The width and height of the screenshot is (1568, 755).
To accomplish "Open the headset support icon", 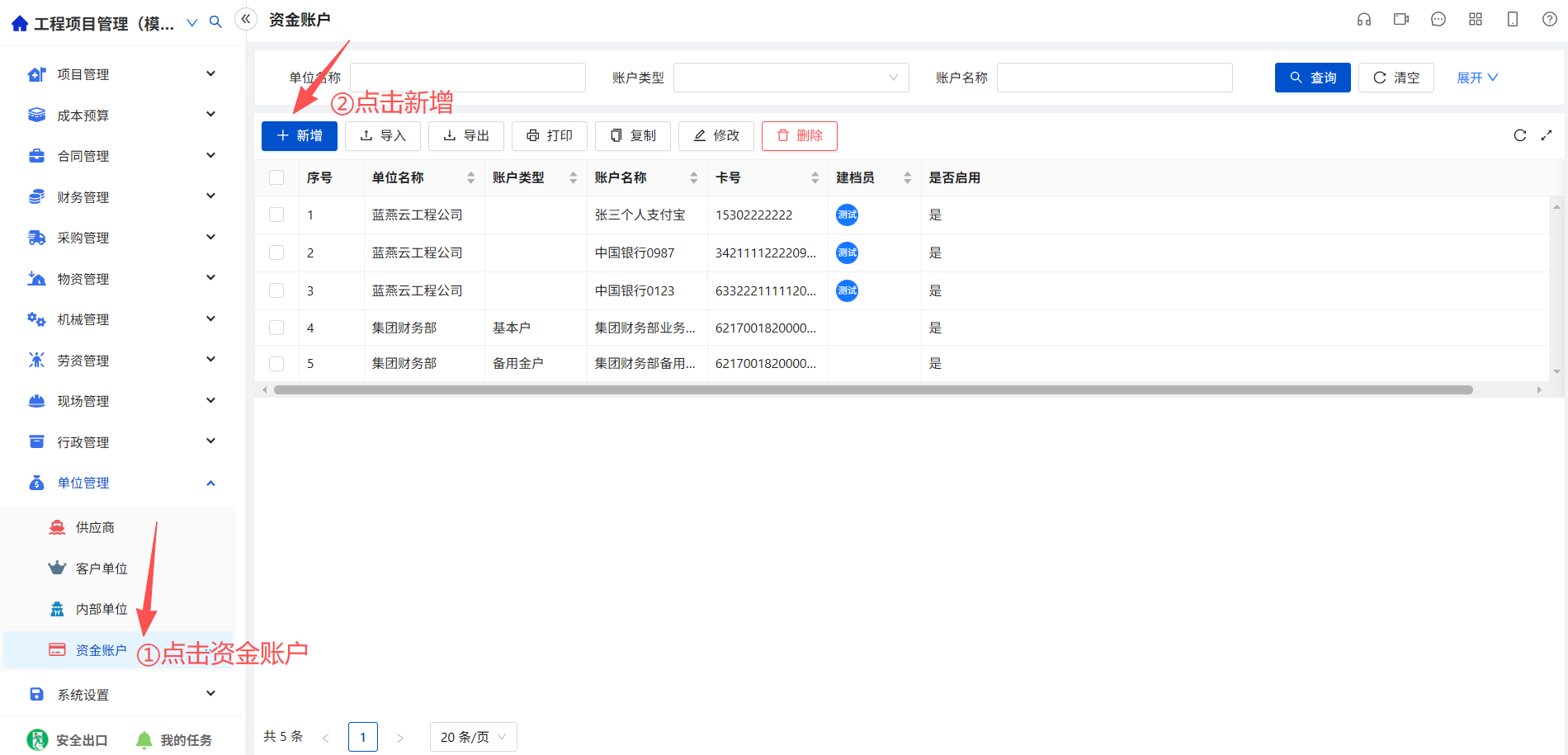I will pyautogui.click(x=1364, y=19).
